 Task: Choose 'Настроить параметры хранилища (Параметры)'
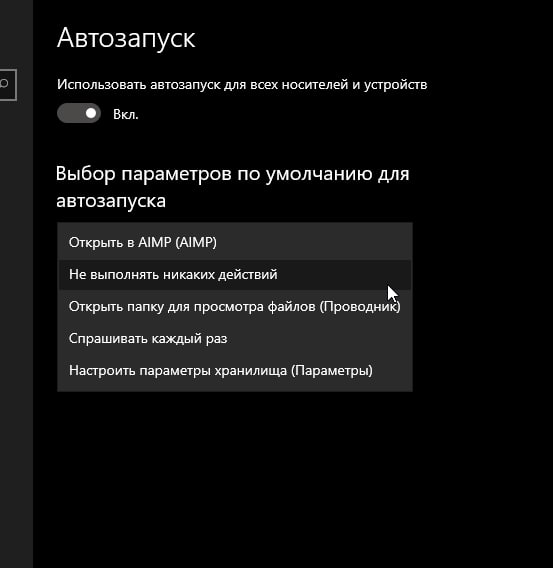point(235,371)
